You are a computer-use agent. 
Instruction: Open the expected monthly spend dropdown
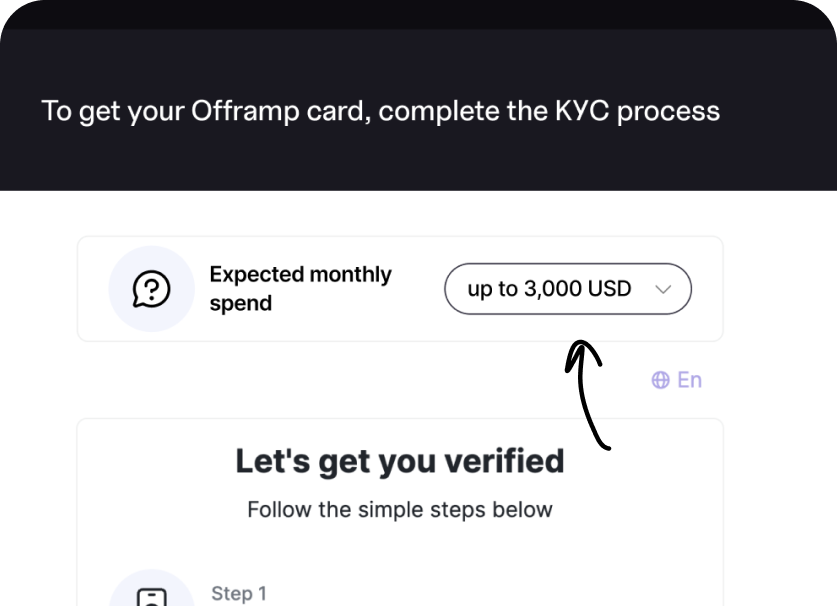568,289
